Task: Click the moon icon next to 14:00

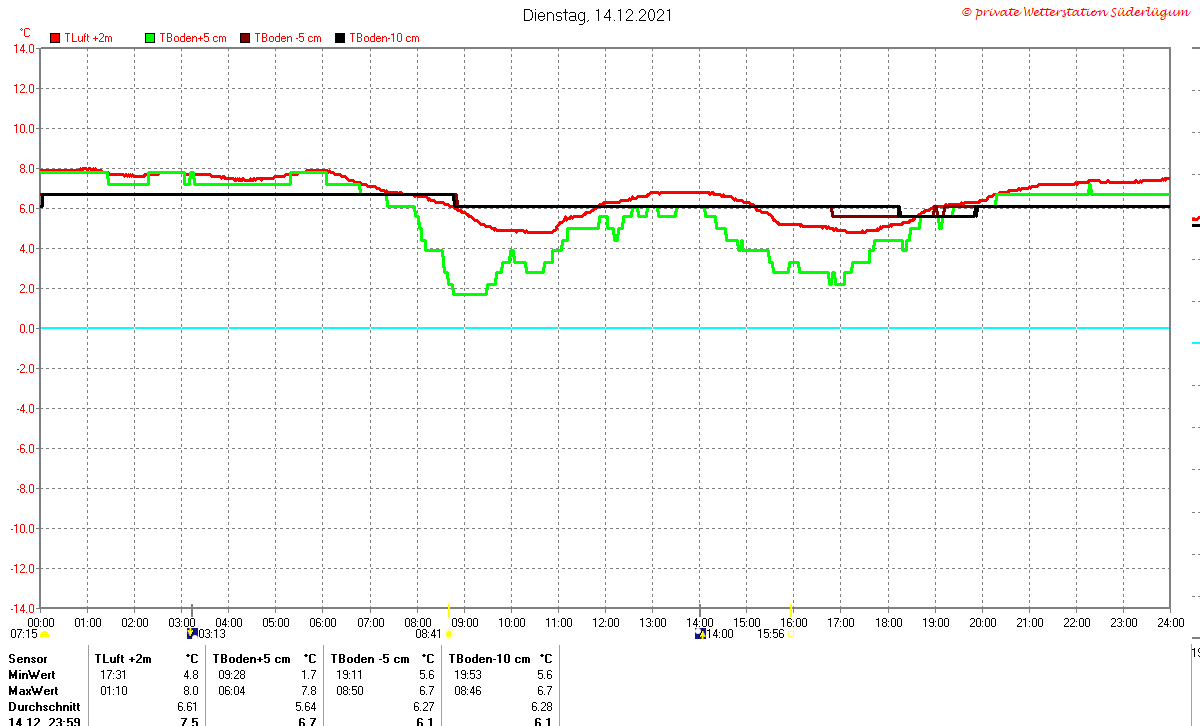Action: tap(700, 634)
